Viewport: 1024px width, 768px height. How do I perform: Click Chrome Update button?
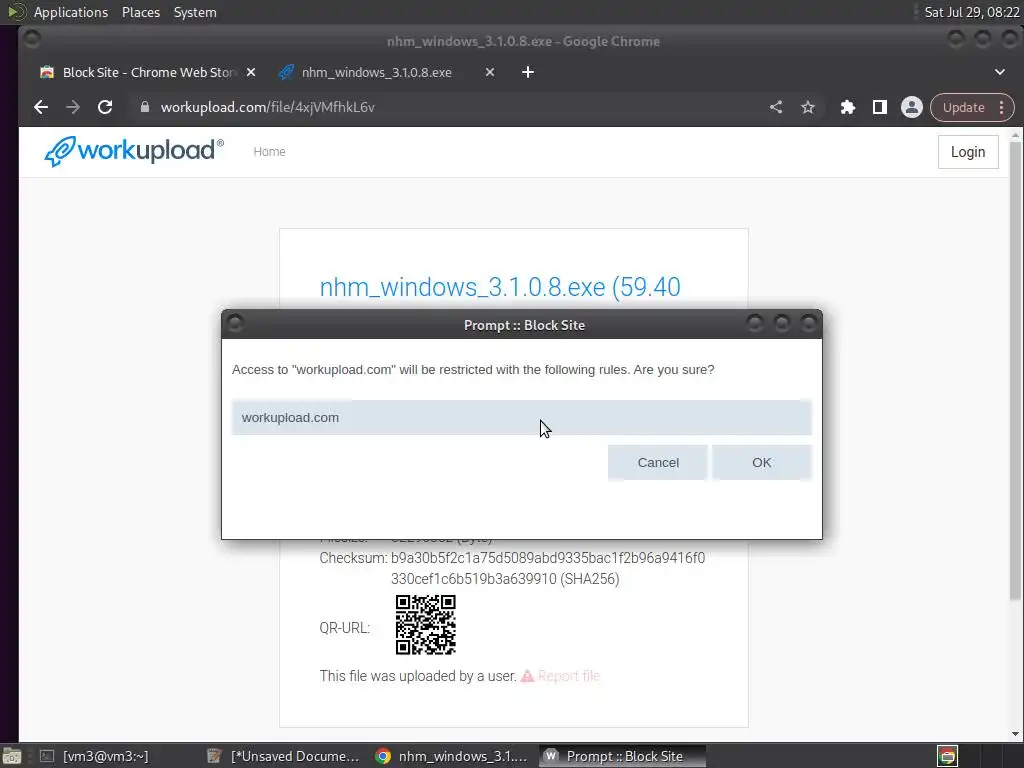click(x=963, y=108)
